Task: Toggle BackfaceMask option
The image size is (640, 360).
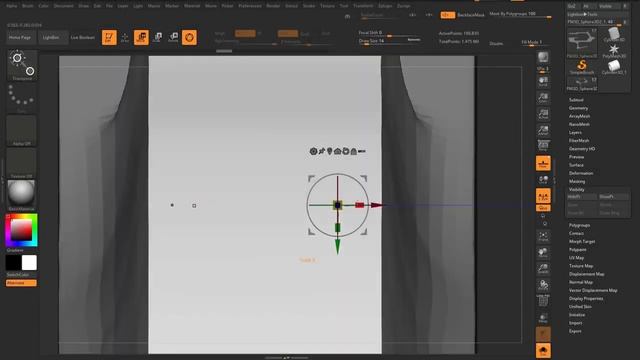Action: (470, 15)
